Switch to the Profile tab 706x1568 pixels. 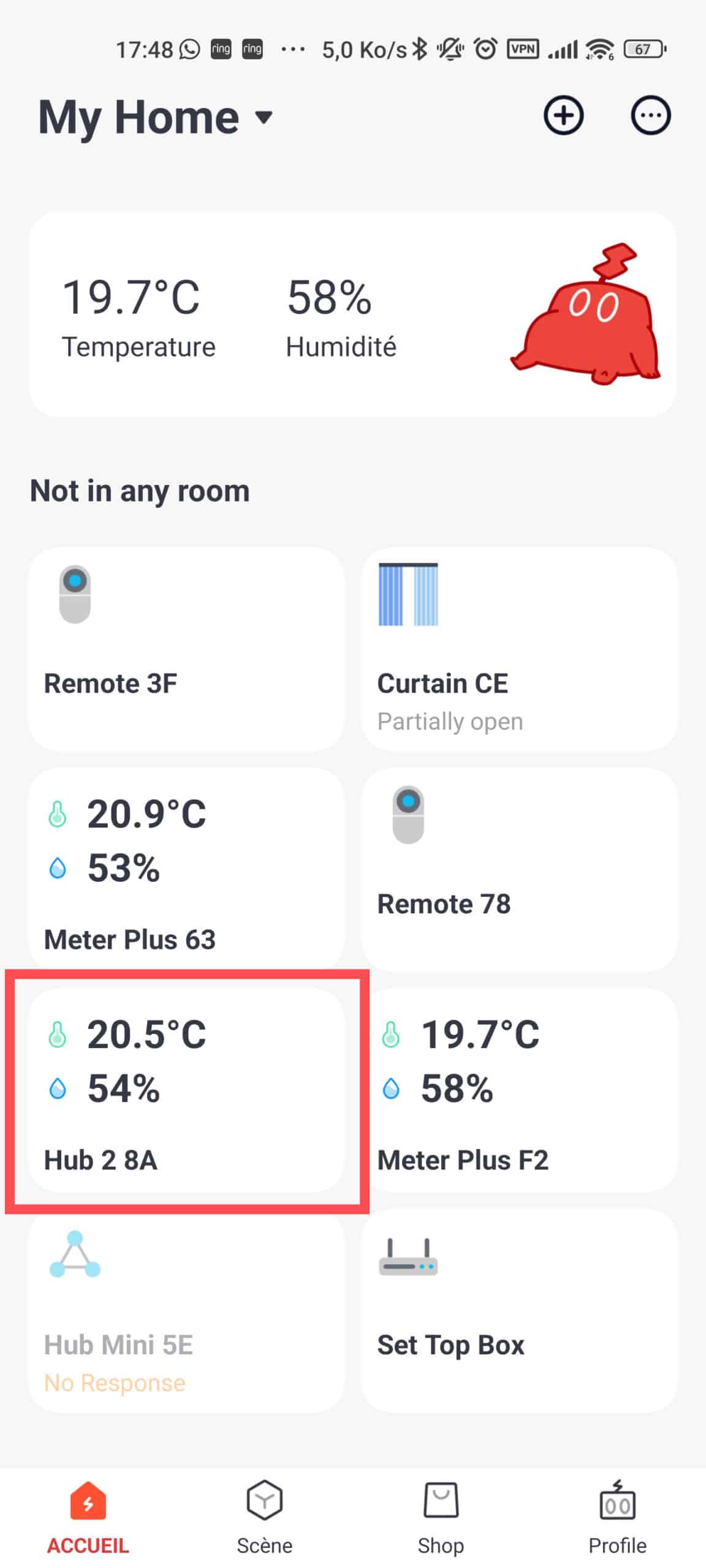(617, 1517)
